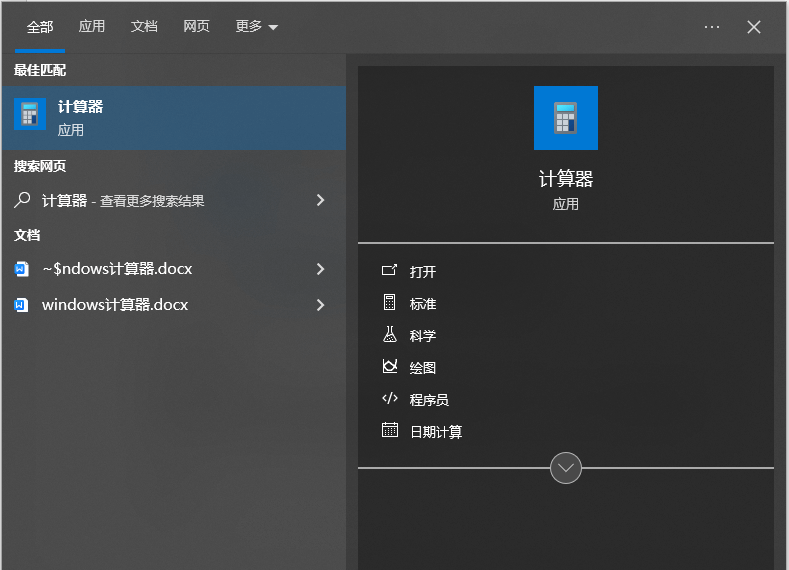Expand arrow for ~$ndows计算器.docx
Screen dimensions: 789x570
pyautogui.click(x=320, y=269)
